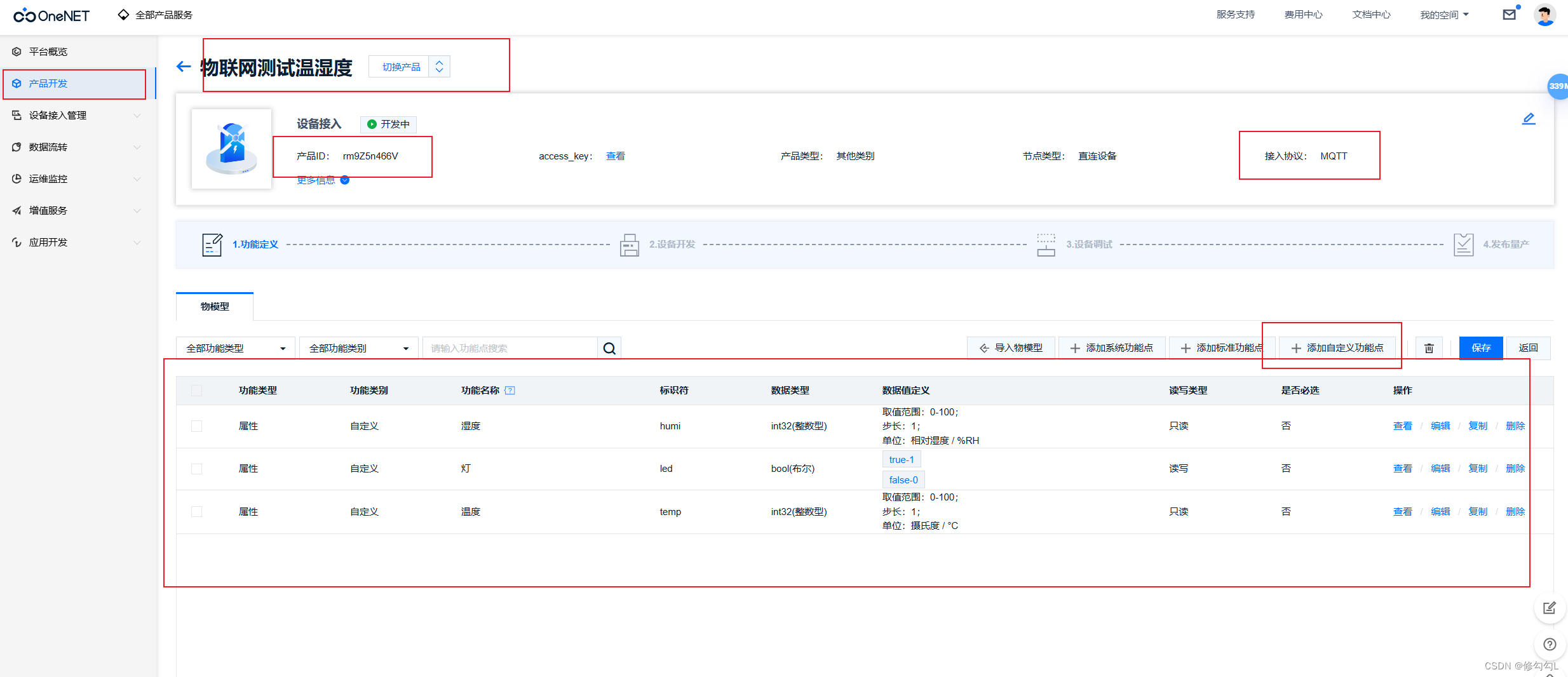Check the select-all checkbox in table header

click(x=197, y=391)
